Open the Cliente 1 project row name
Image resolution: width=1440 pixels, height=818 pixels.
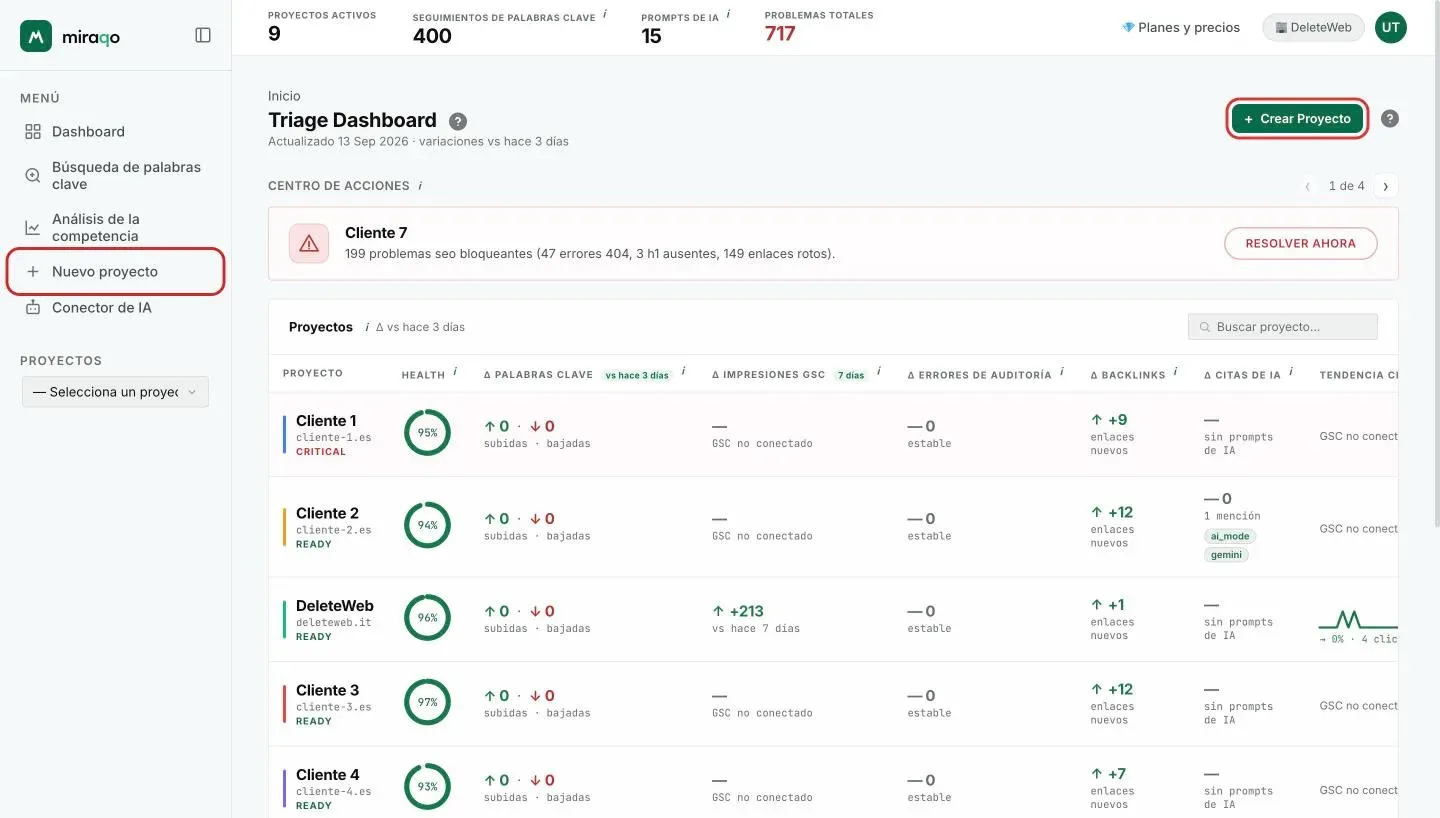click(326, 421)
